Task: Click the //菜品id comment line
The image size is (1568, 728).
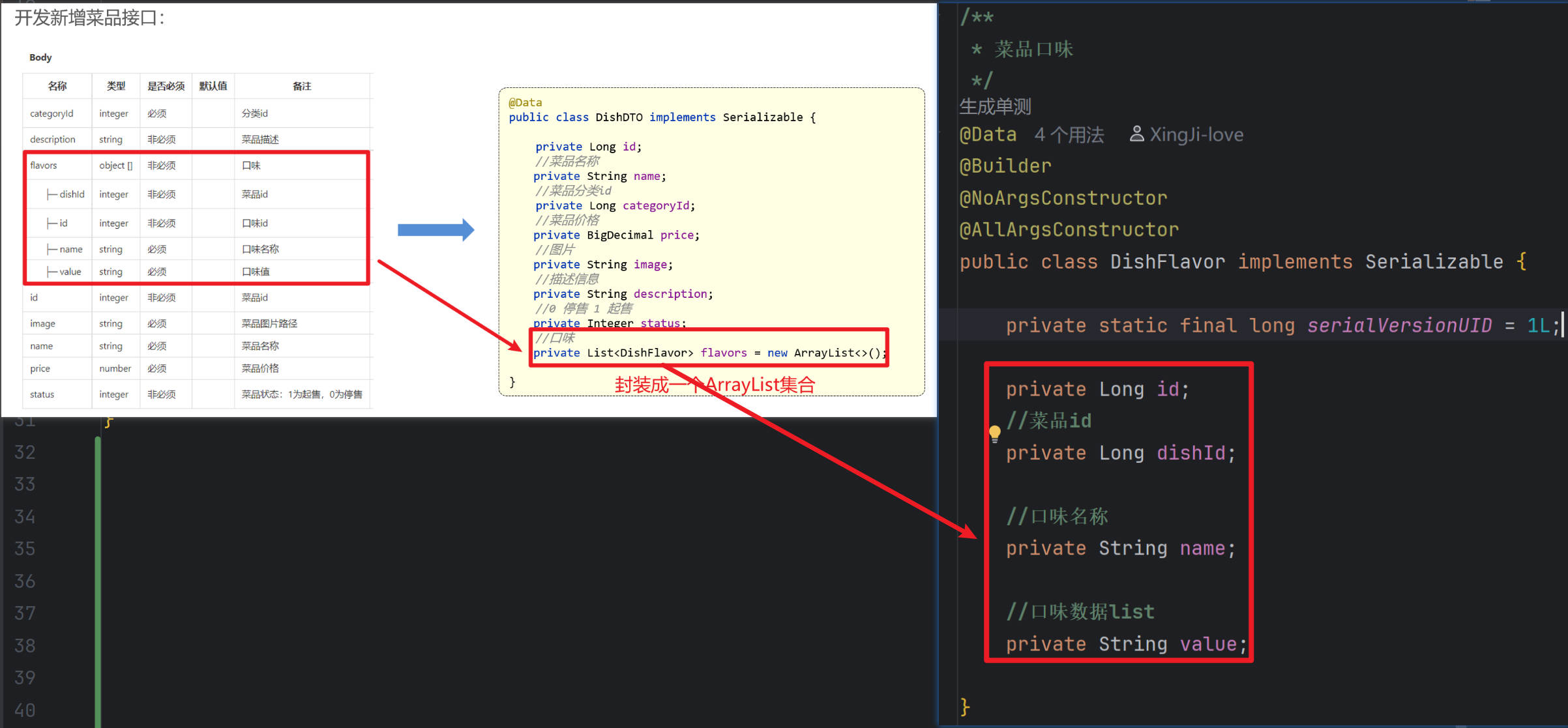Action: pos(1049,421)
